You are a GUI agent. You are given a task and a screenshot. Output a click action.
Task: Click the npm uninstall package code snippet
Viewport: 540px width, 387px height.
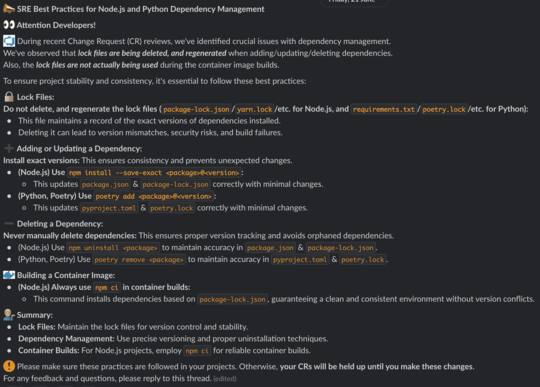click(x=113, y=248)
